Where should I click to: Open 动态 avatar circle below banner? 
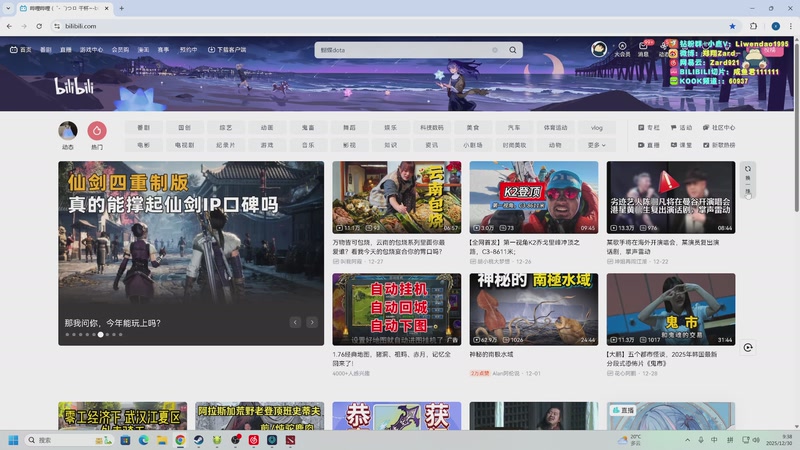coord(68,131)
